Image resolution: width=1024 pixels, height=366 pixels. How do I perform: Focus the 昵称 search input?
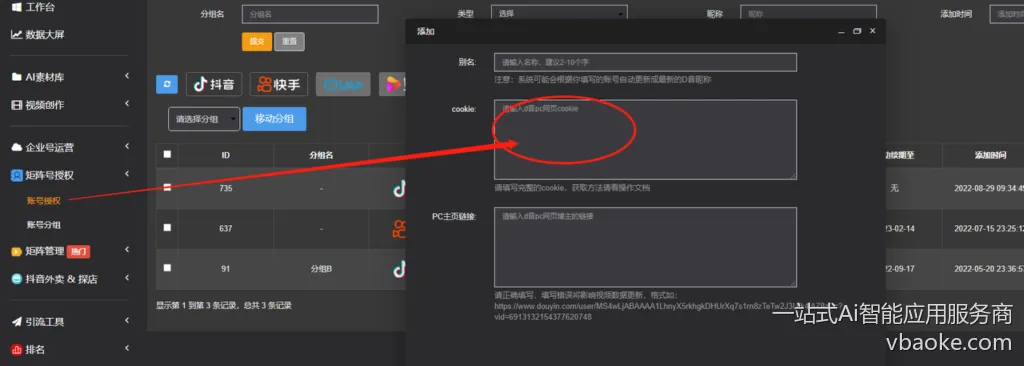click(x=808, y=14)
